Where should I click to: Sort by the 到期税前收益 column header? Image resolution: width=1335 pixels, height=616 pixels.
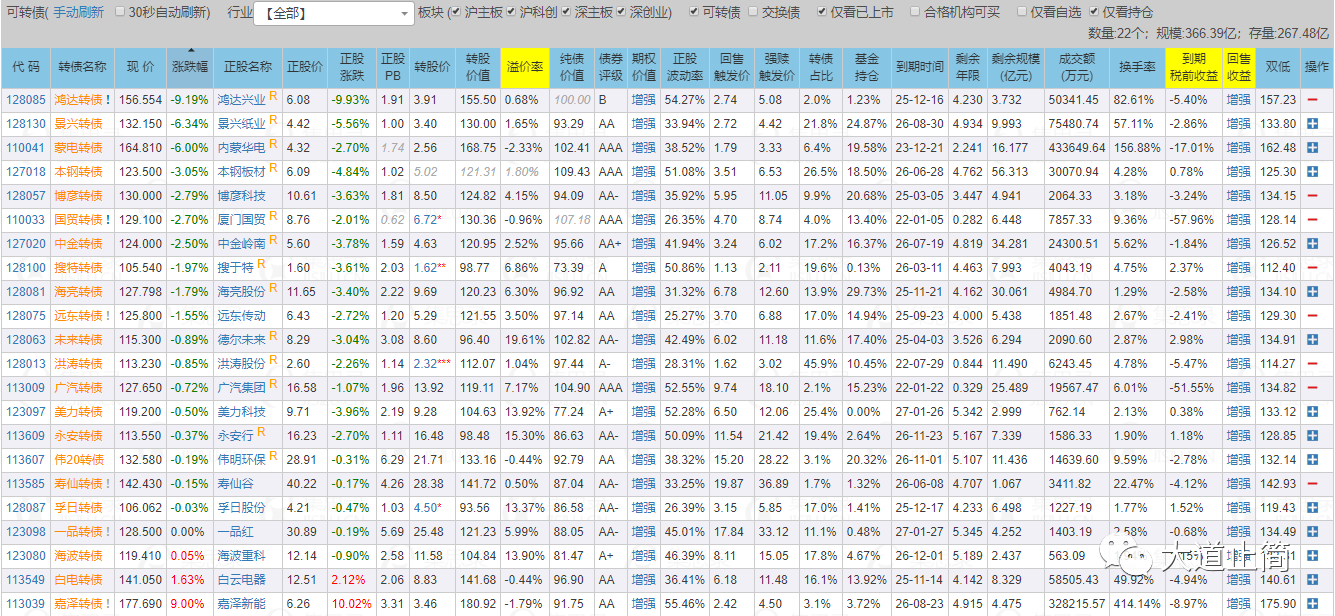click(1192, 67)
